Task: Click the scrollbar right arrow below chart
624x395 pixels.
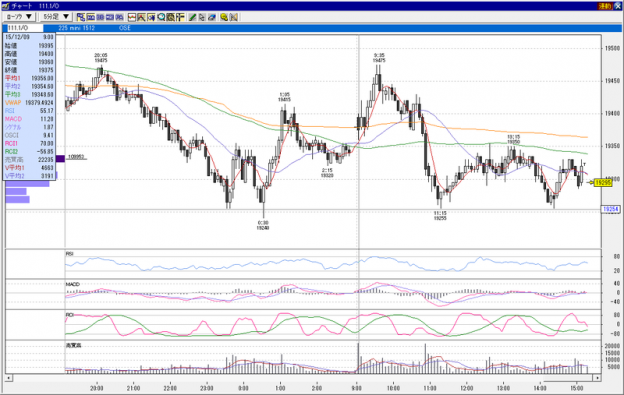Action: [597, 377]
